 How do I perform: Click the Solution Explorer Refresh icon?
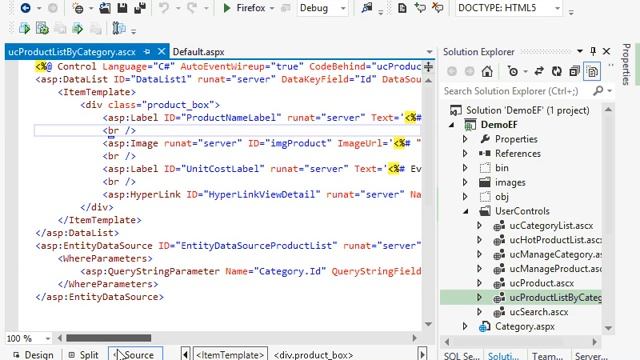click(556, 71)
